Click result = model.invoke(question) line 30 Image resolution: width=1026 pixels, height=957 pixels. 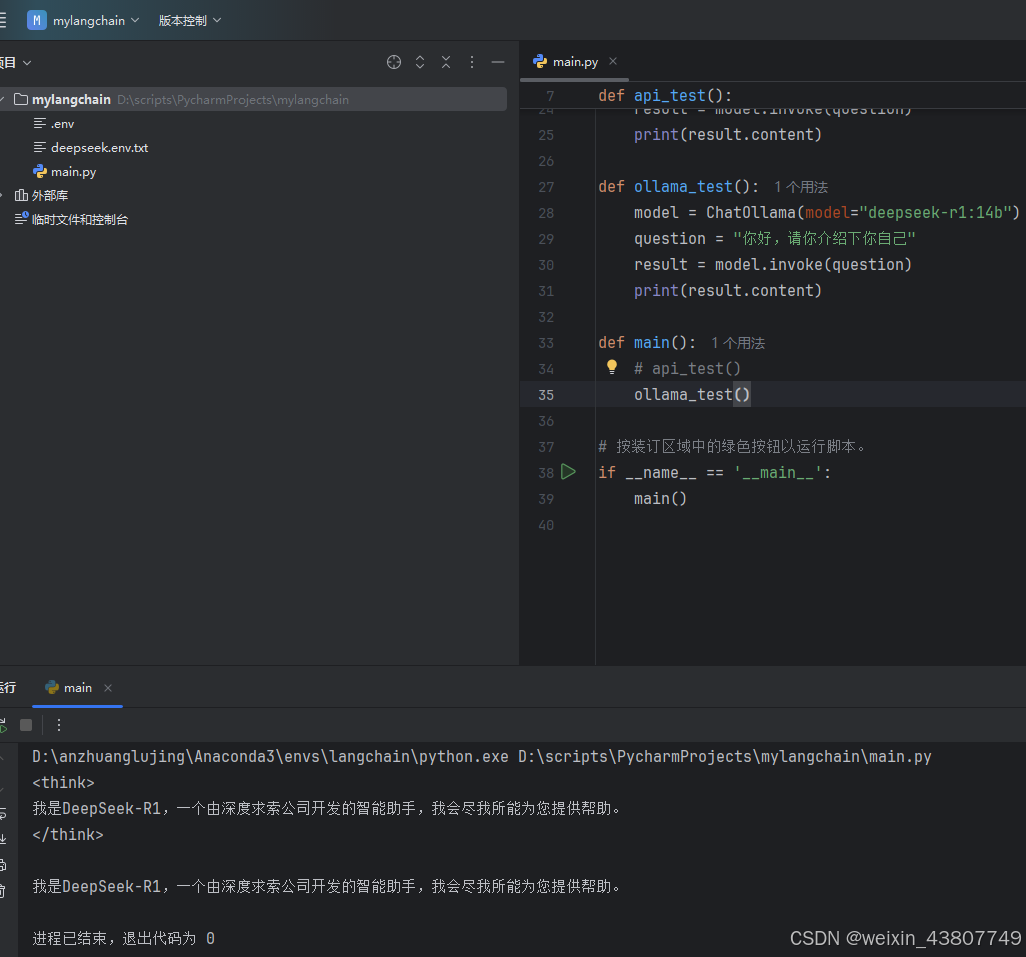pyautogui.click(x=773, y=264)
